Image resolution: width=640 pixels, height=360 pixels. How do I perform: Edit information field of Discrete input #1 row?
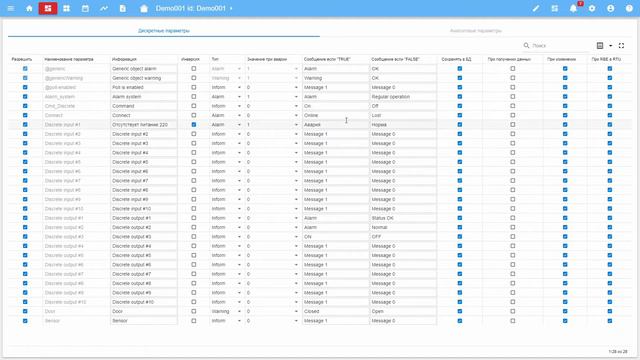tap(144, 124)
